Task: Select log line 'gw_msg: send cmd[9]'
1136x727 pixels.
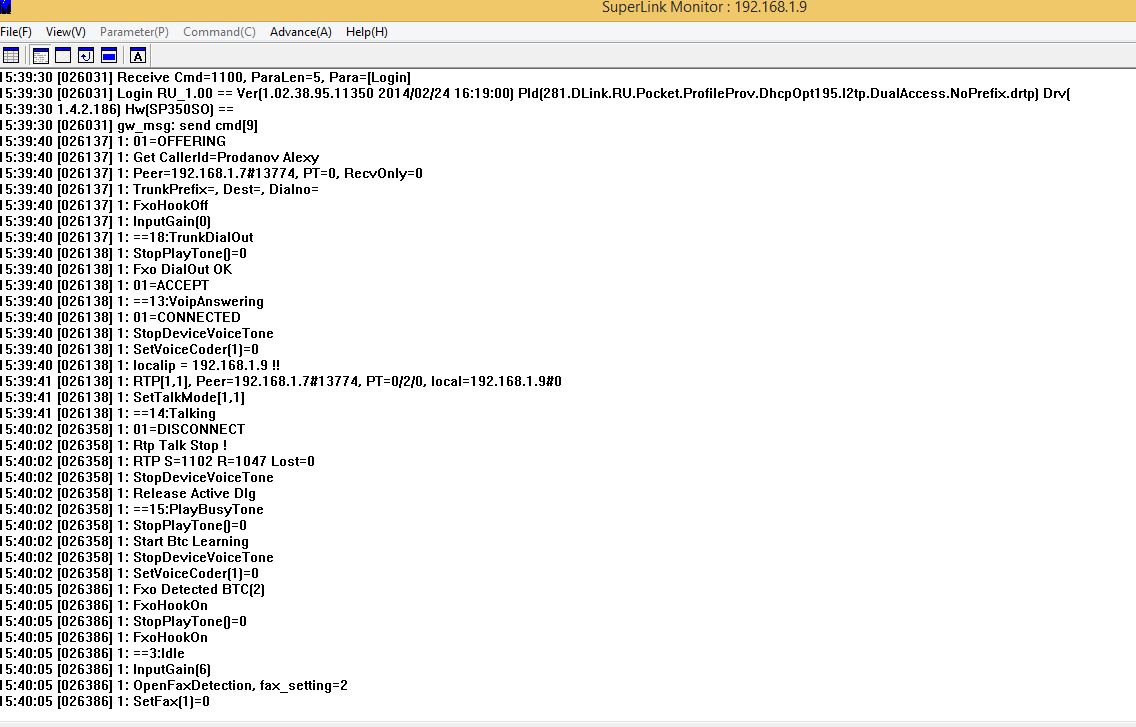Action: pyautogui.click(x=129, y=125)
